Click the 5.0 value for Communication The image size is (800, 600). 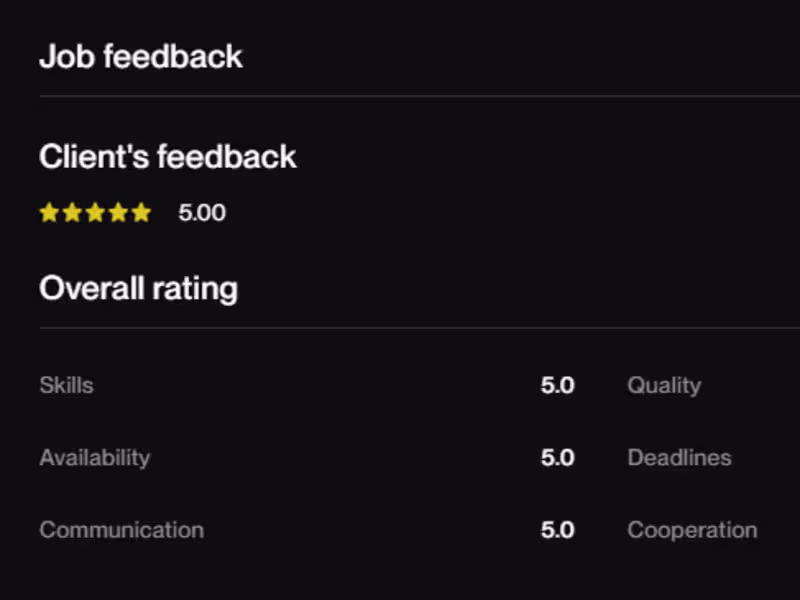[557, 530]
